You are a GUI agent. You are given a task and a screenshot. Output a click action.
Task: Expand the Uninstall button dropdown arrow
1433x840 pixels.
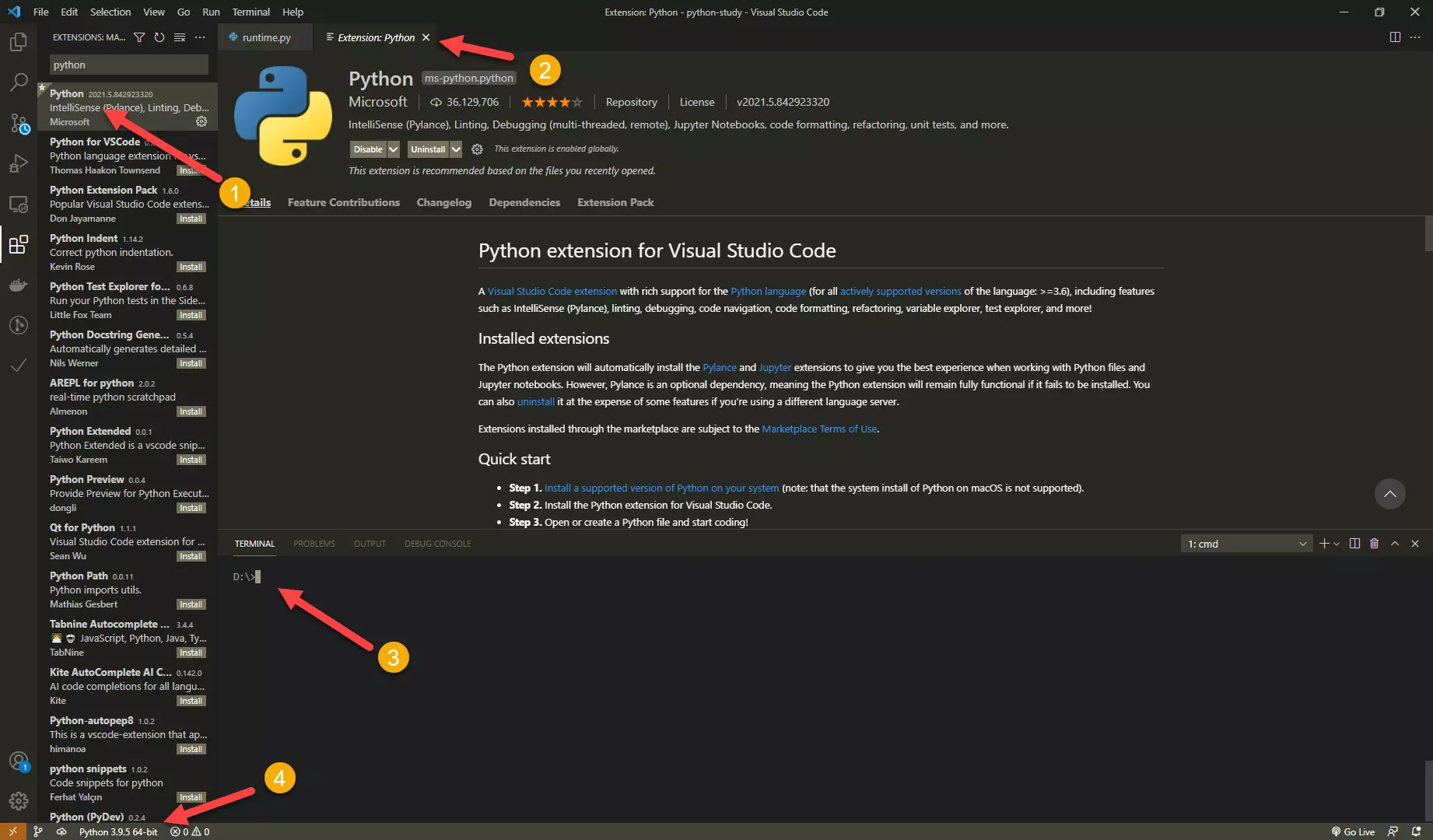[456, 149]
